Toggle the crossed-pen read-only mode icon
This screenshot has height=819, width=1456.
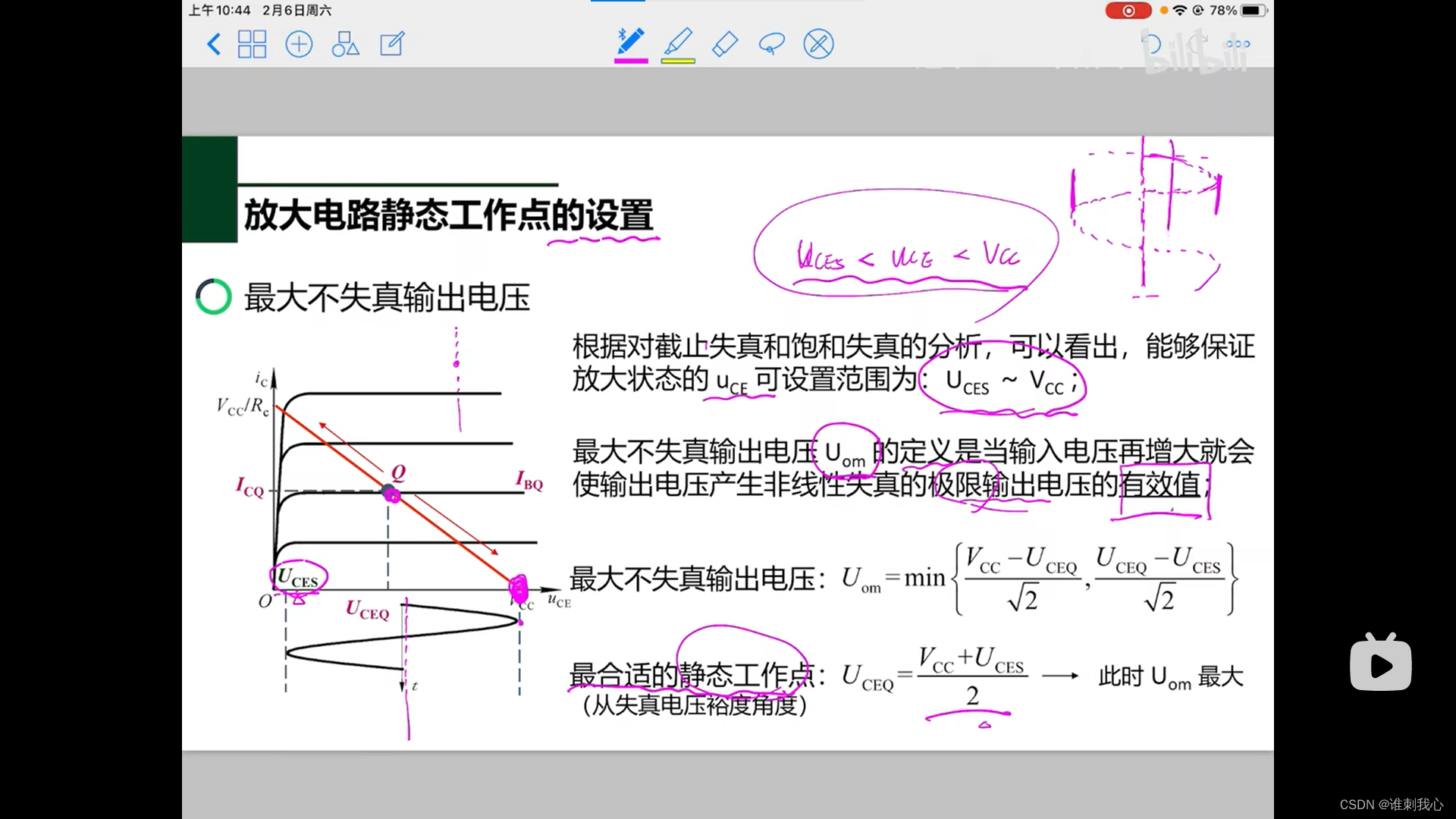[818, 44]
